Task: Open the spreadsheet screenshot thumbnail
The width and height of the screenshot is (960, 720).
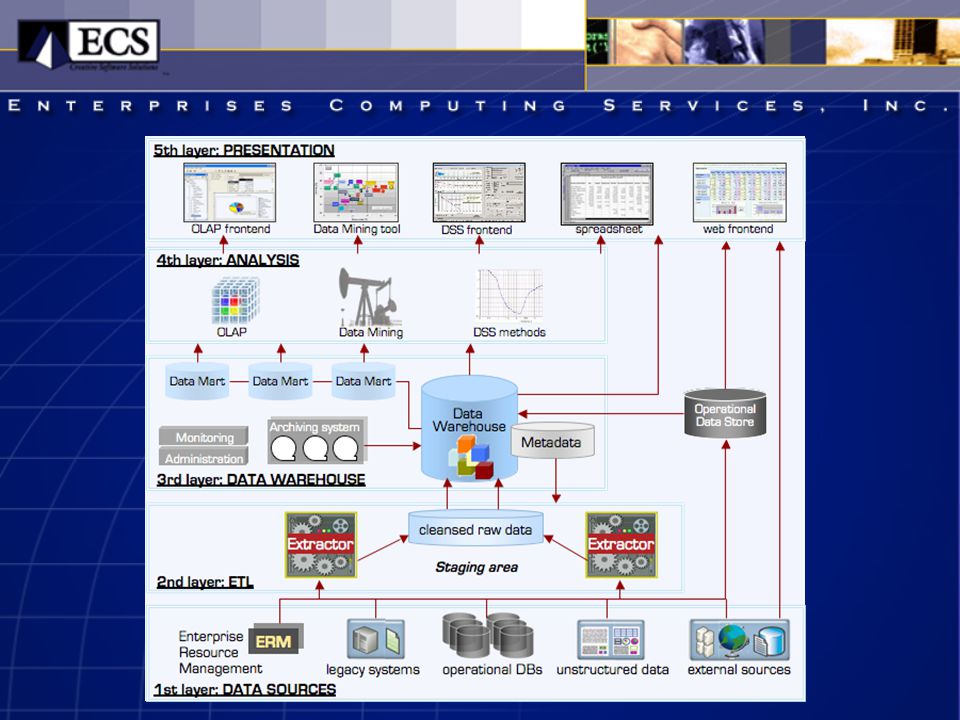Action: tap(607, 193)
